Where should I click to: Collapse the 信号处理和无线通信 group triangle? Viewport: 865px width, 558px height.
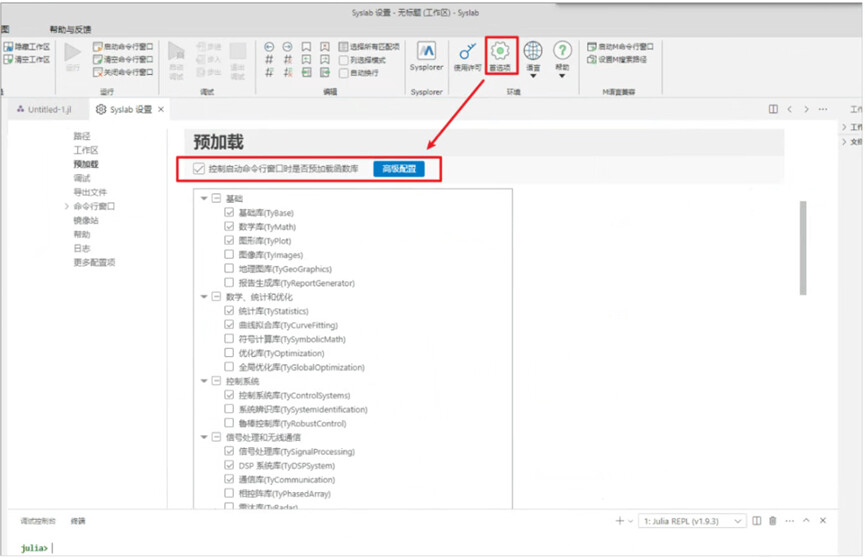[x=204, y=437]
